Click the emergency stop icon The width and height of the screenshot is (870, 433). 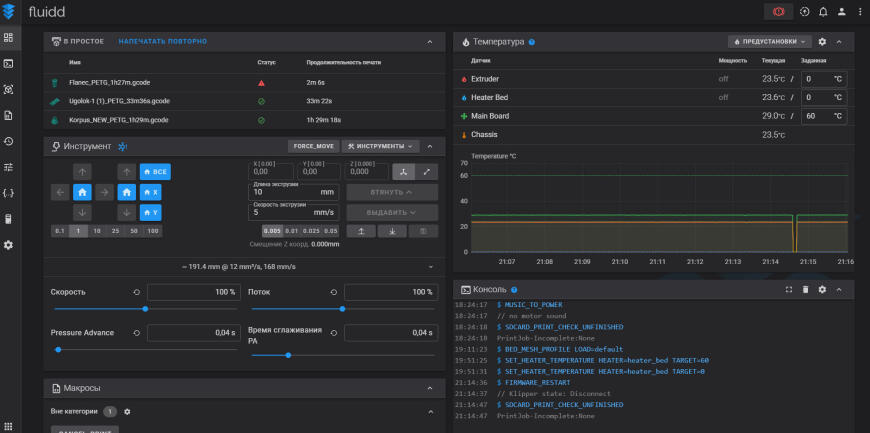(x=777, y=12)
